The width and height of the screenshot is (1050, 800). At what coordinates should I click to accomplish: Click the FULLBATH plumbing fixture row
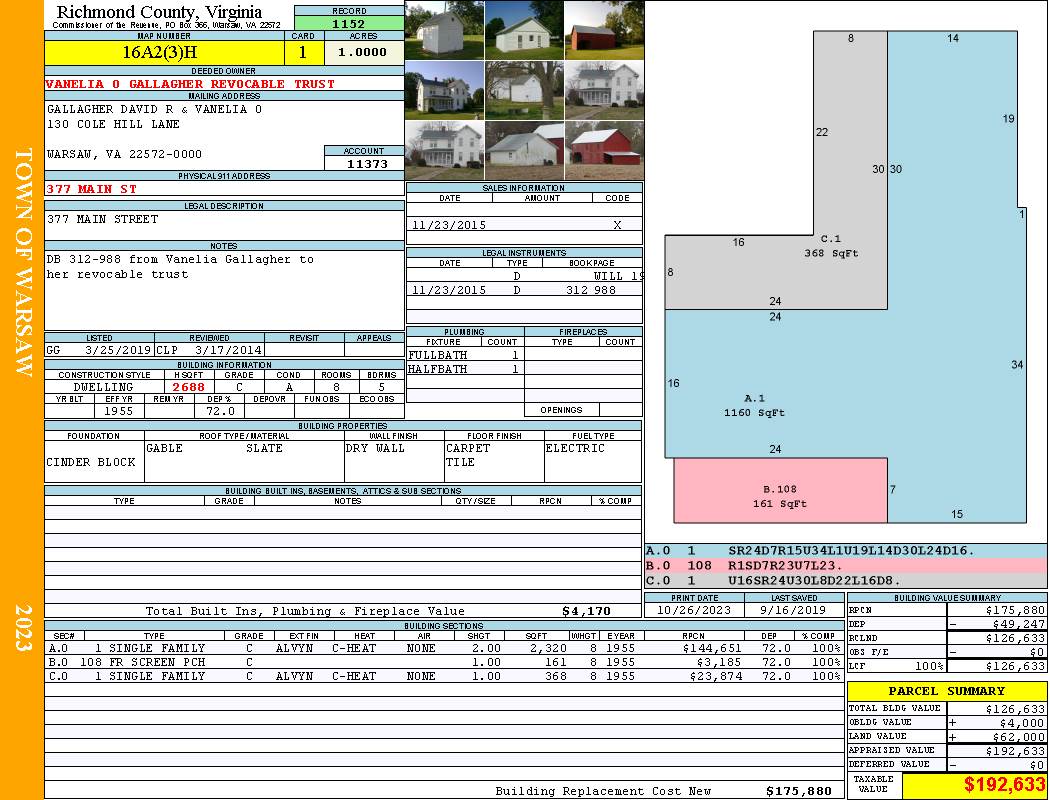coord(465,355)
